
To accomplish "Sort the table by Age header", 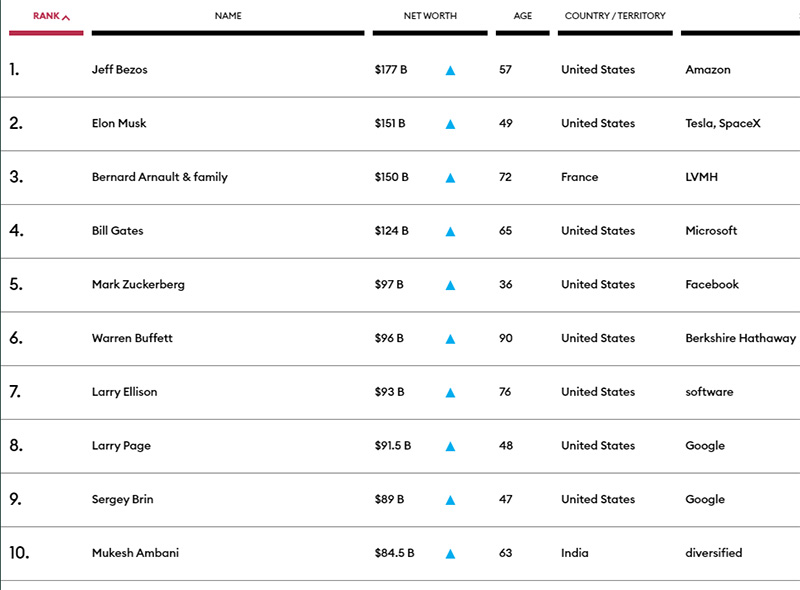I will (523, 16).
